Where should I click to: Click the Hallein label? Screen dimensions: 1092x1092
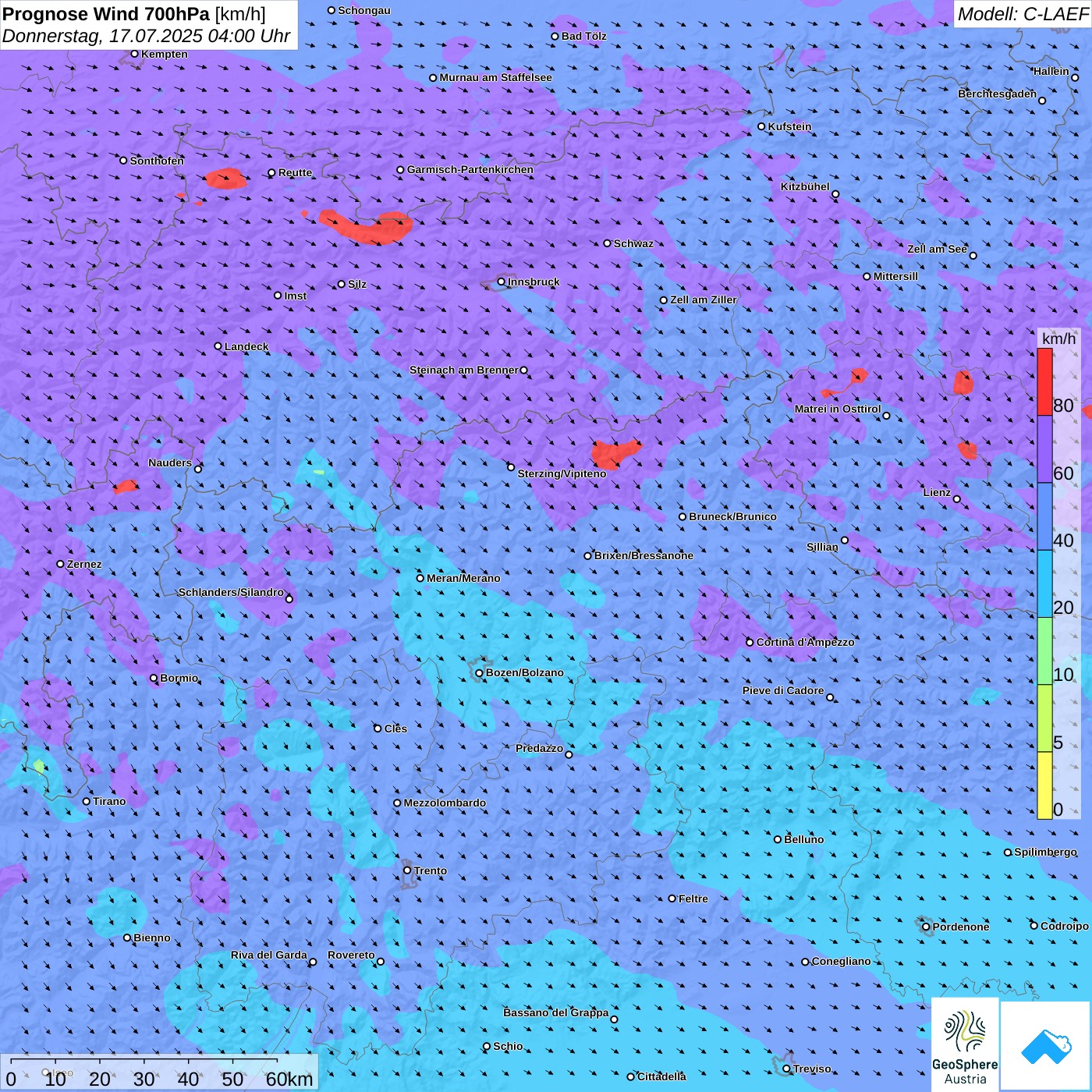[x=1051, y=71]
